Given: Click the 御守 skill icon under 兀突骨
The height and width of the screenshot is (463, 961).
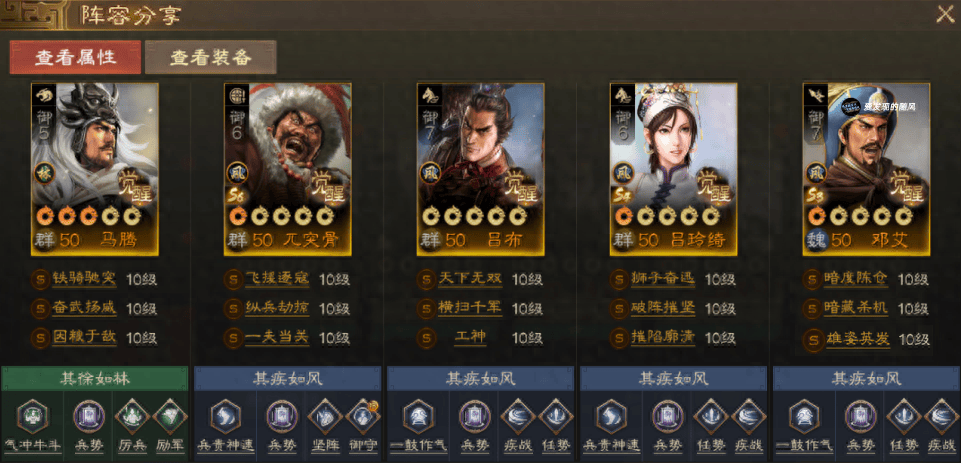Looking at the screenshot, I should pos(363,417).
